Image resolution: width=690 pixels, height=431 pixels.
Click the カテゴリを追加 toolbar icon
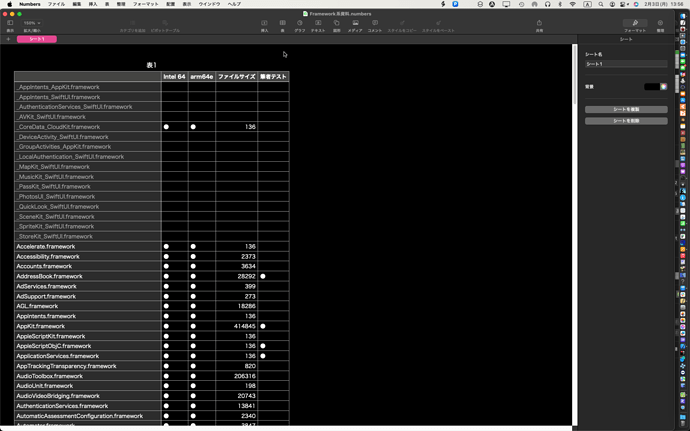[x=132, y=23]
